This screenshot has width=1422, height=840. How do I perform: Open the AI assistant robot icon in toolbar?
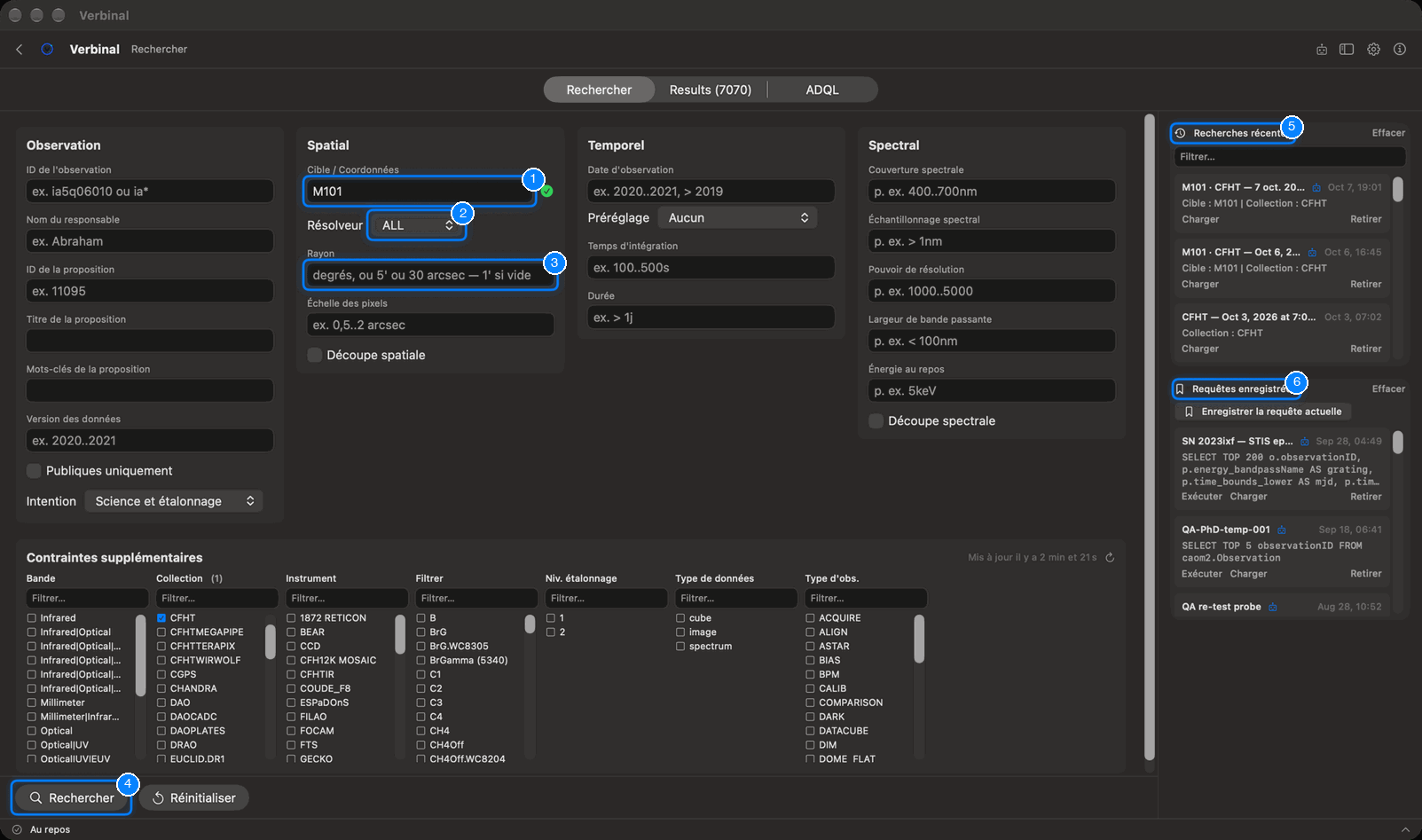point(1322,50)
